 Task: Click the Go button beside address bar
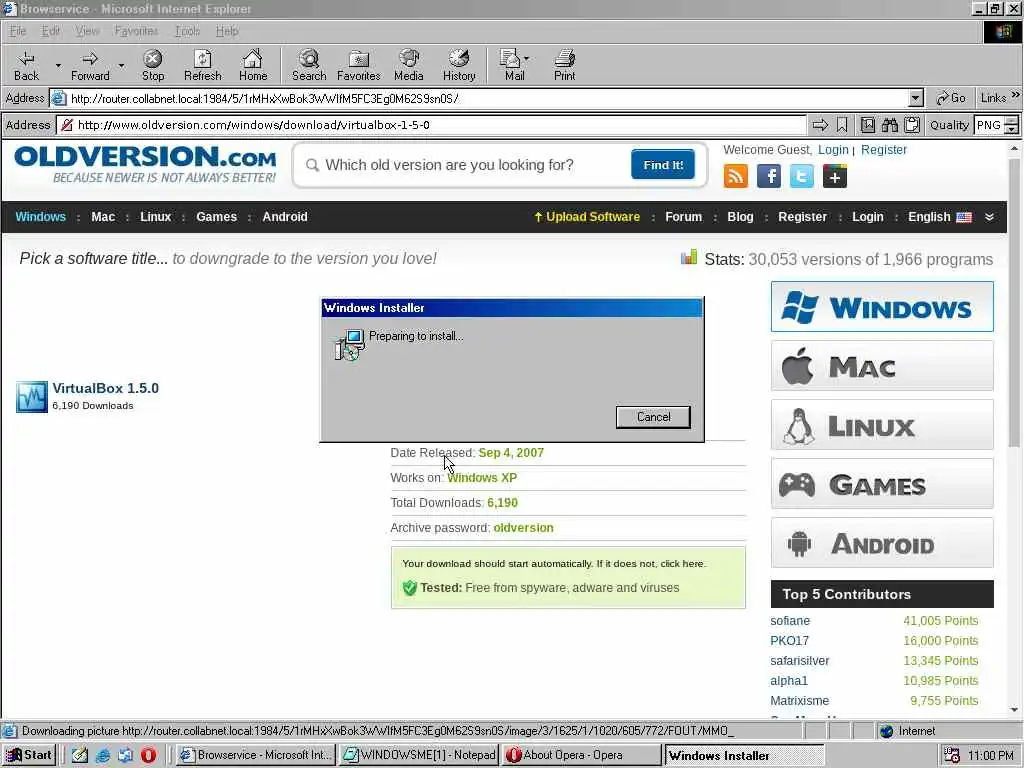point(951,98)
